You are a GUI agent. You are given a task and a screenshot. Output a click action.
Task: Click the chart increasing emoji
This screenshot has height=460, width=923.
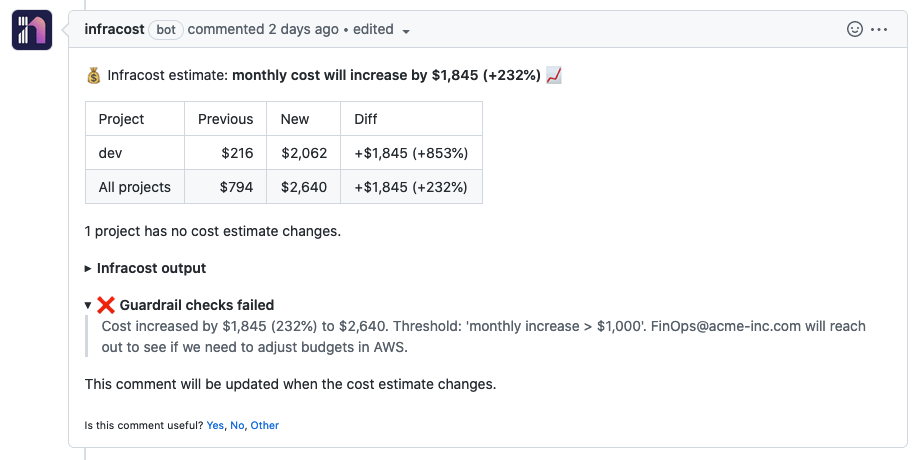pos(554,75)
